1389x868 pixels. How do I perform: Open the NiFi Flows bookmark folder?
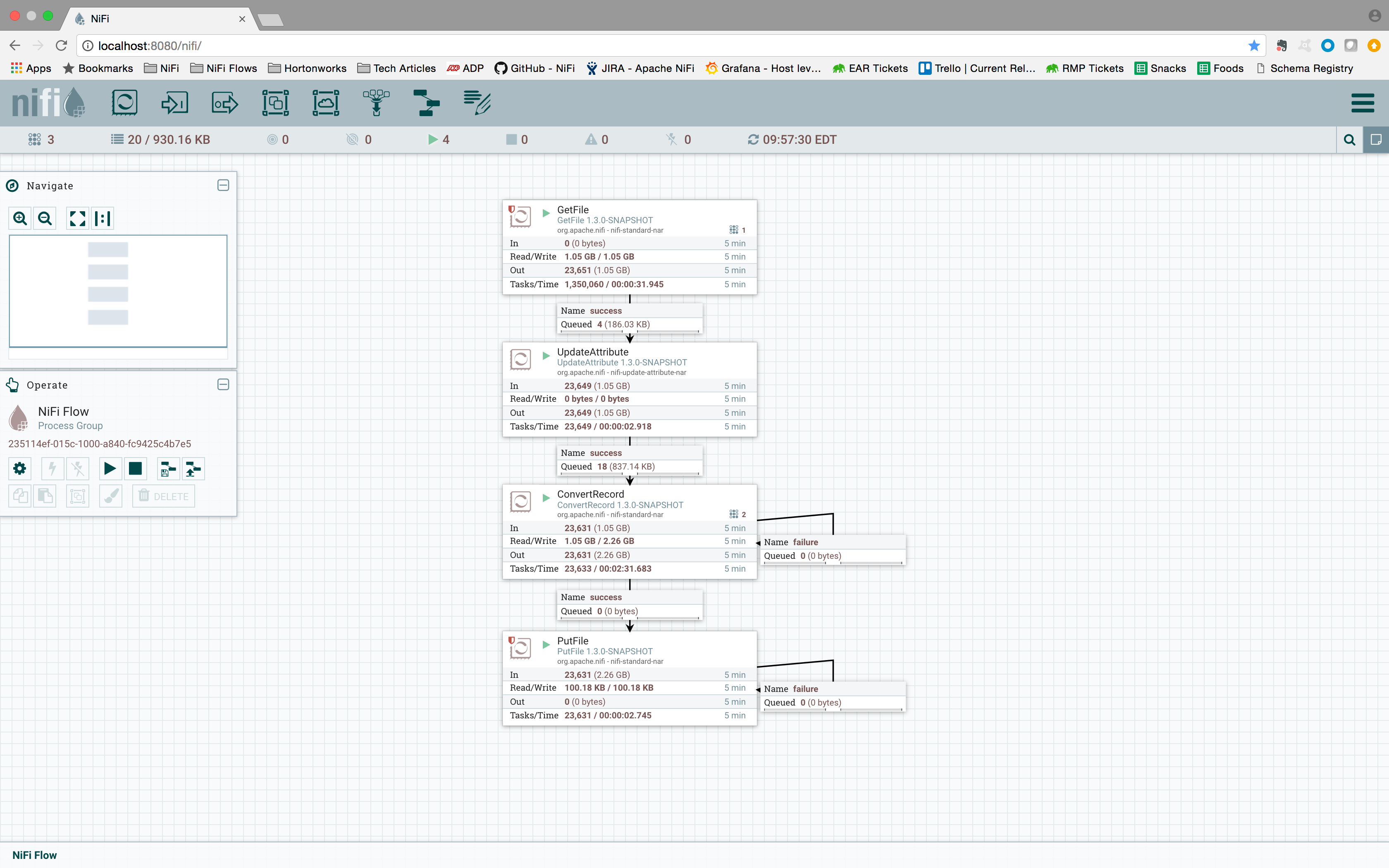[x=224, y=68]
